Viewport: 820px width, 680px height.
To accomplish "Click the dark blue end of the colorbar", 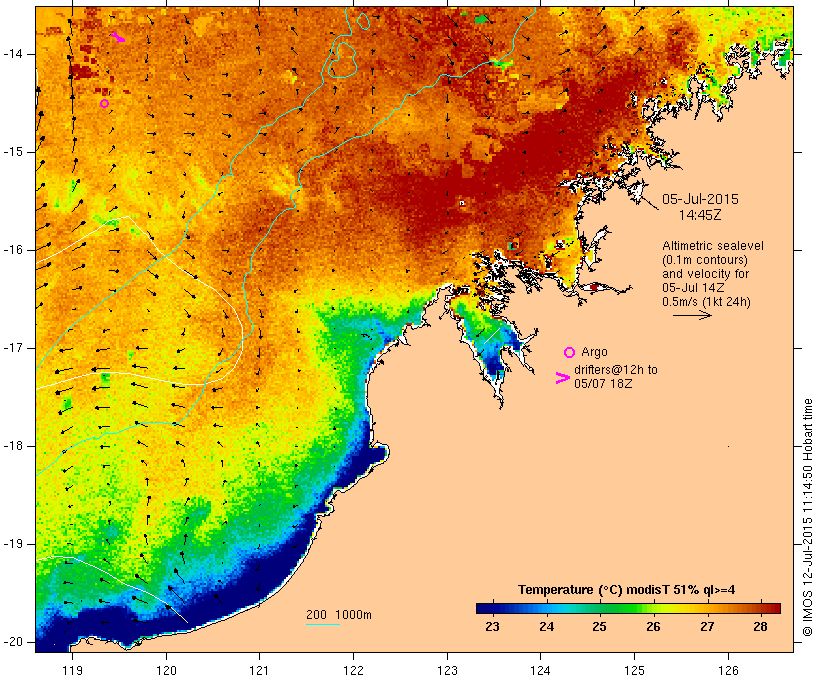I will (x=486, y=608).
